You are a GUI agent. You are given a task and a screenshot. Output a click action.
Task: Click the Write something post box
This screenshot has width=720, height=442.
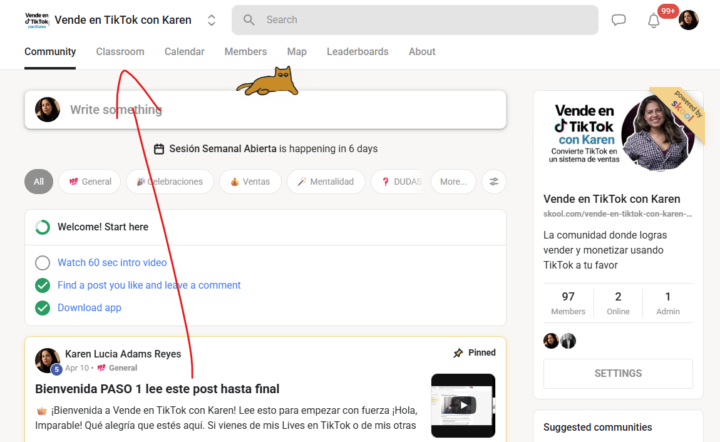point(265,110)
